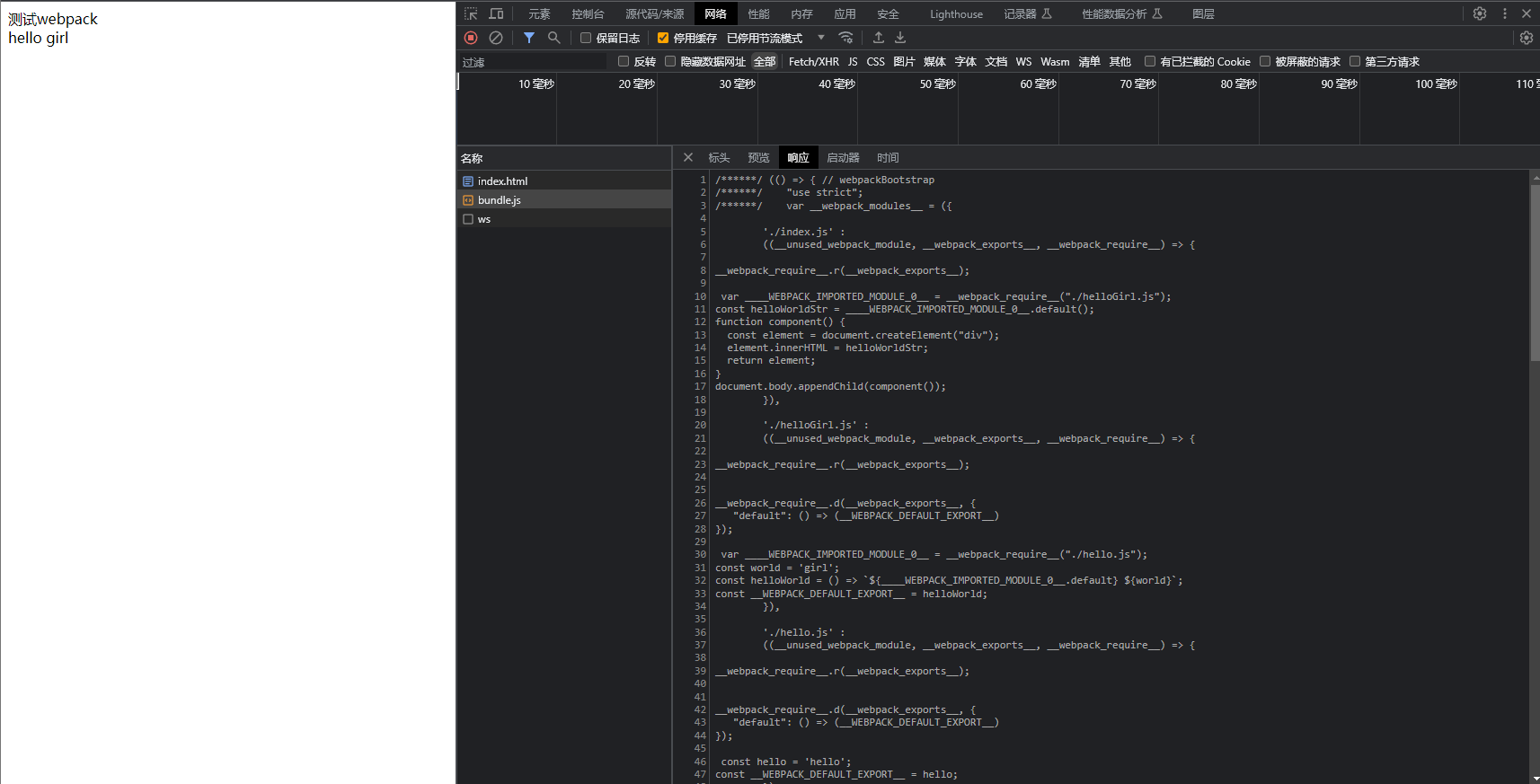1540x784 pixels.
Task: Open network conditions Wi-Fi icon
Action: (x=845, y=38)
